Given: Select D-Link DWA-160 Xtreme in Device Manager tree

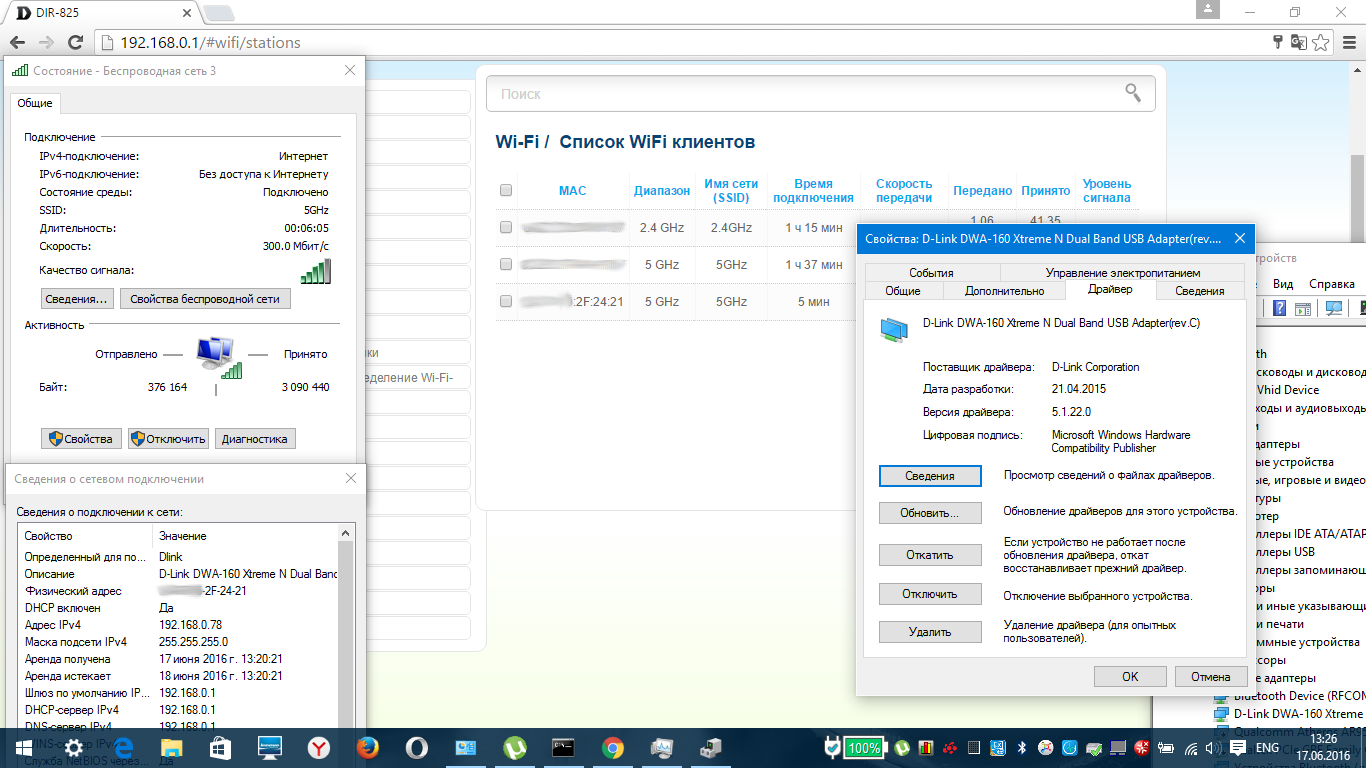Looking at the screenshot, I should [1289, 714].
